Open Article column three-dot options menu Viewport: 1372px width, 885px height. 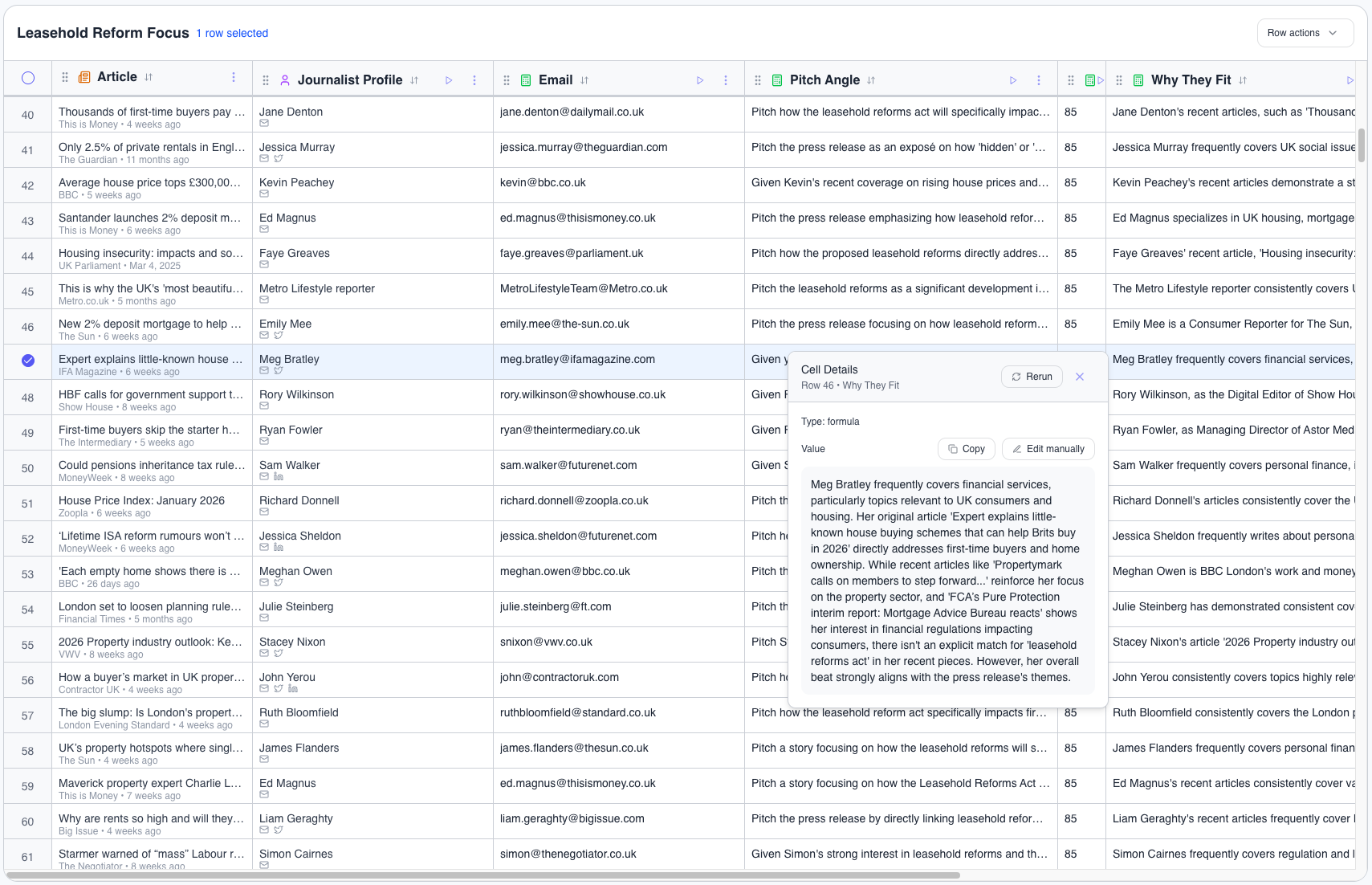(x=234, y=77)
